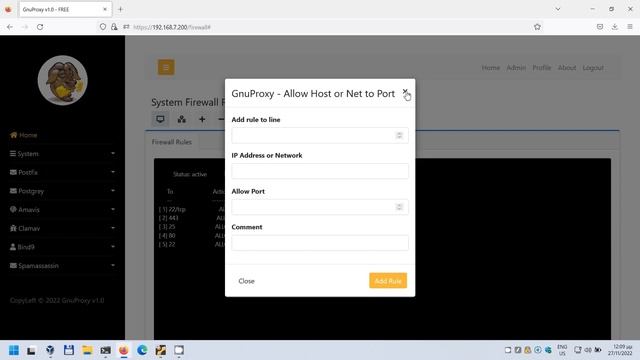
Task: Open Microsoft Edge from the taskbar
Action: 142,350
